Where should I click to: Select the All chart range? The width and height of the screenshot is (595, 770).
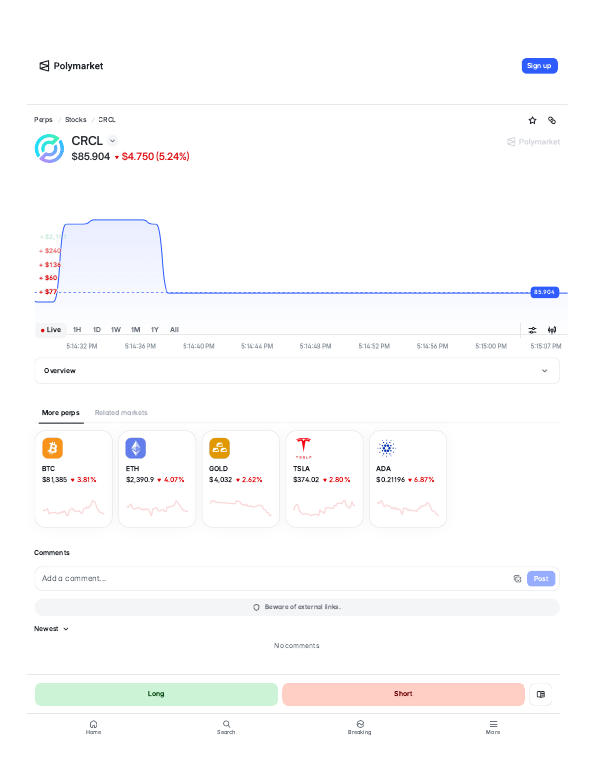tap(174, 330)
